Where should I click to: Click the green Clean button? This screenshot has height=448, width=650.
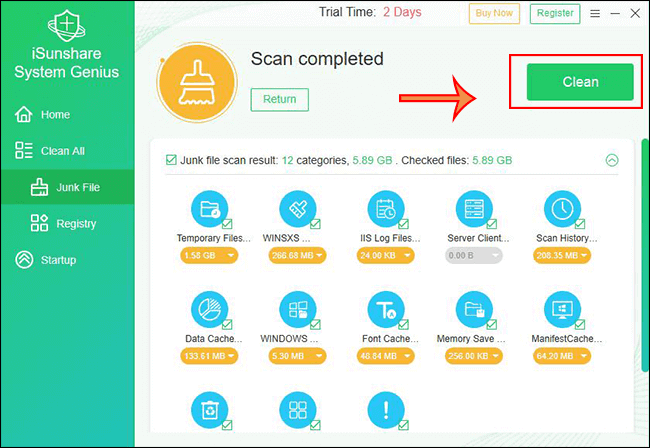pyautogui.click(x=580, y=82)
